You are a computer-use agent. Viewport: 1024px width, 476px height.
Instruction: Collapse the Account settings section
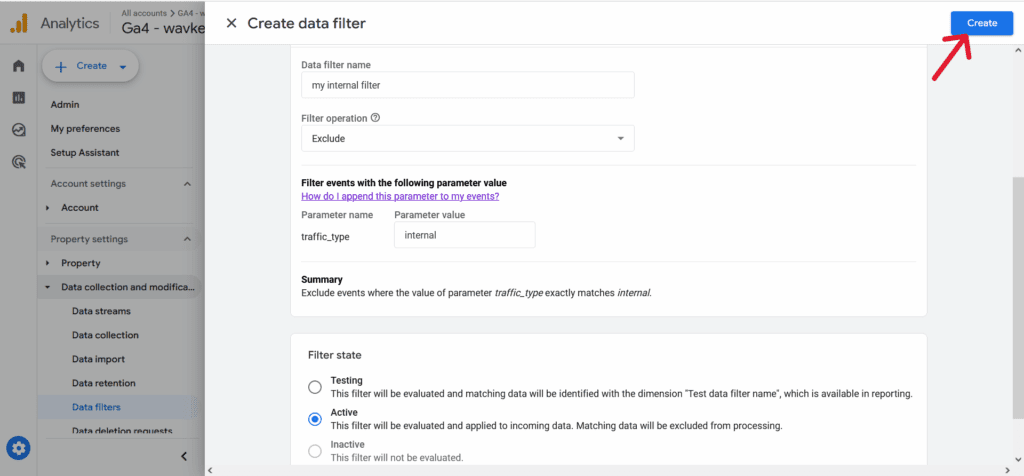[187, 184]
